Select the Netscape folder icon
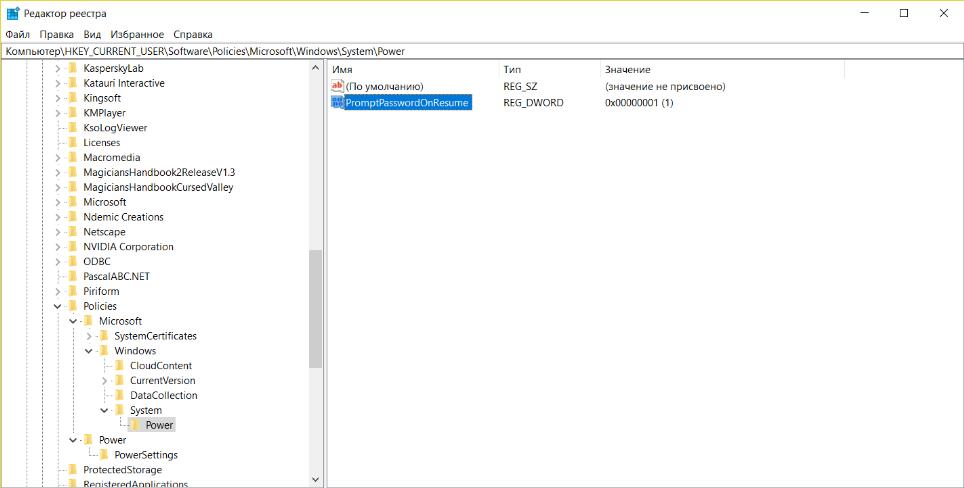Viewport: 964px width, 488px height. pos(73,232)
